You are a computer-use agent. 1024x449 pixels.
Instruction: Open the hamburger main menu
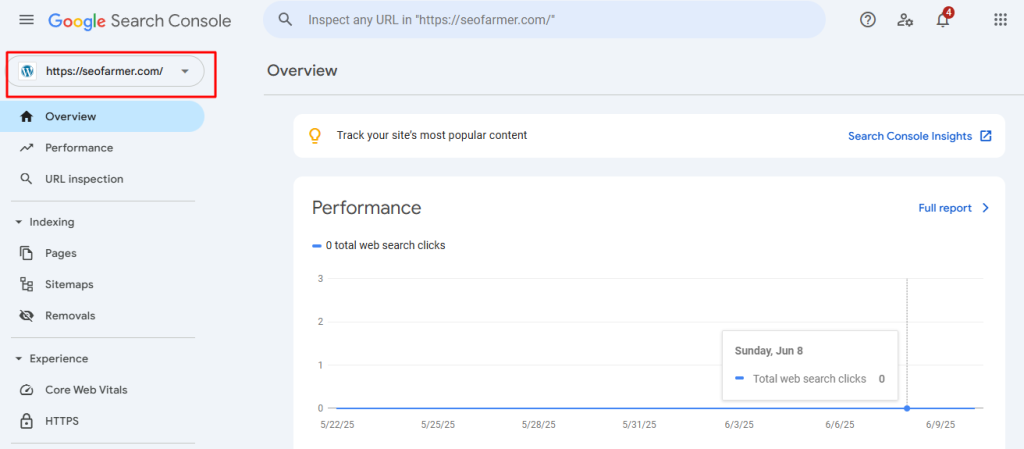tap(26, 20)
